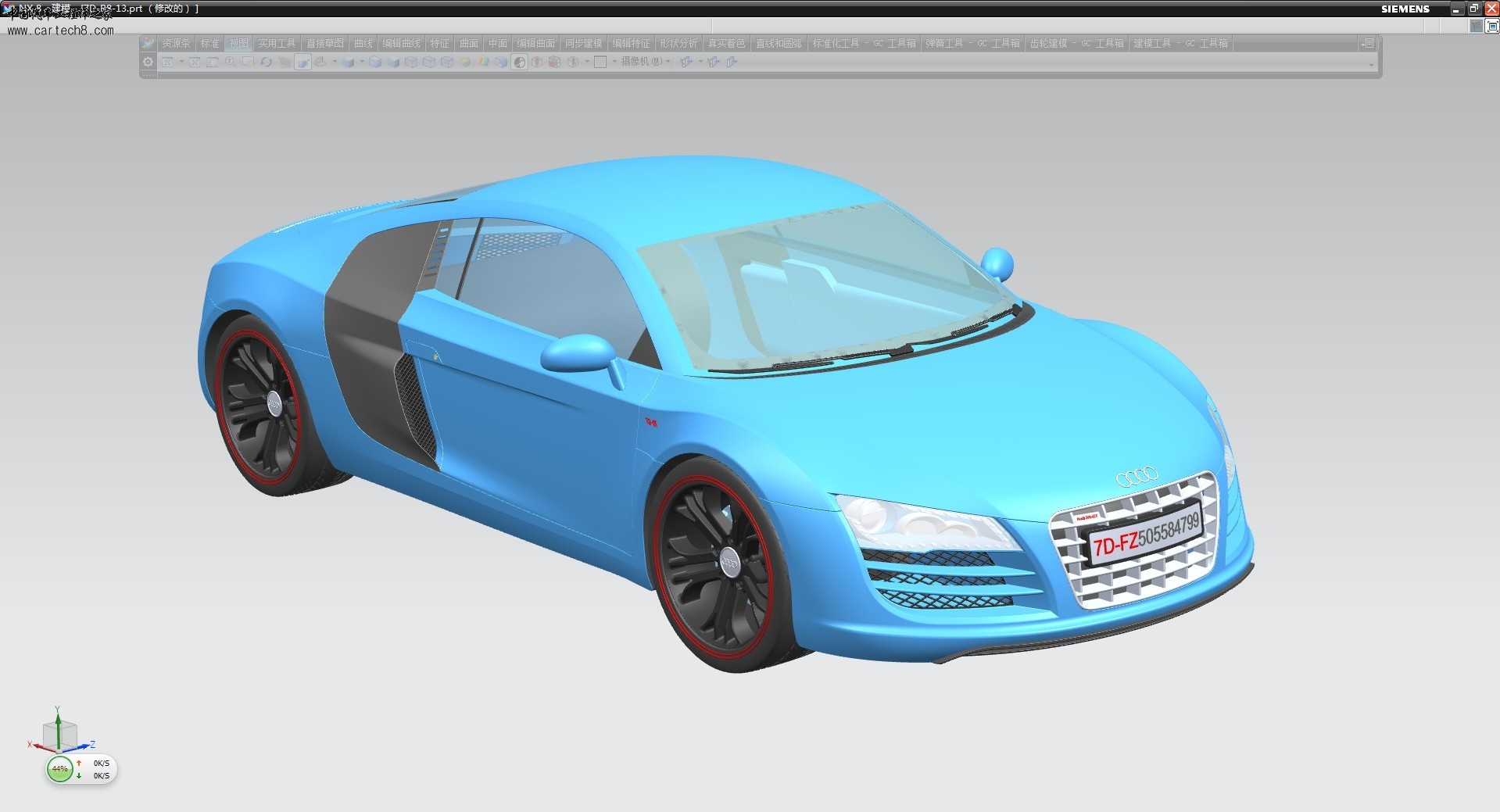
Task: Open the dropdown beside first layer icon
Action: 700,62
